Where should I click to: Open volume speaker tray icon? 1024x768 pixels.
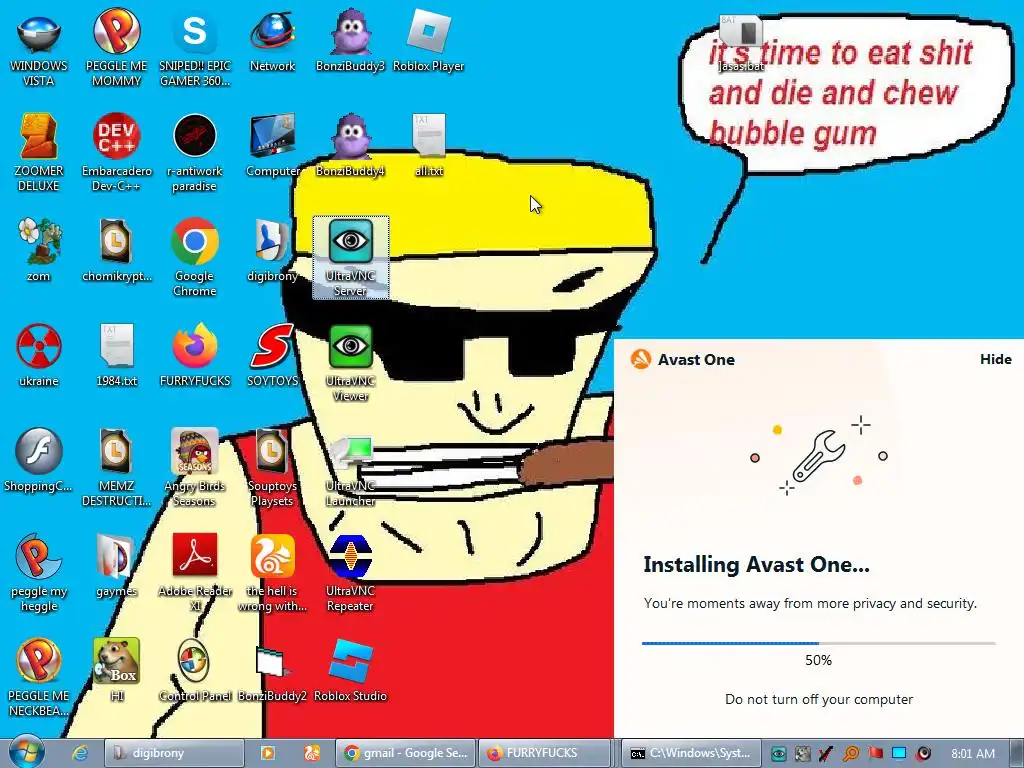click(x=923, y=754)
